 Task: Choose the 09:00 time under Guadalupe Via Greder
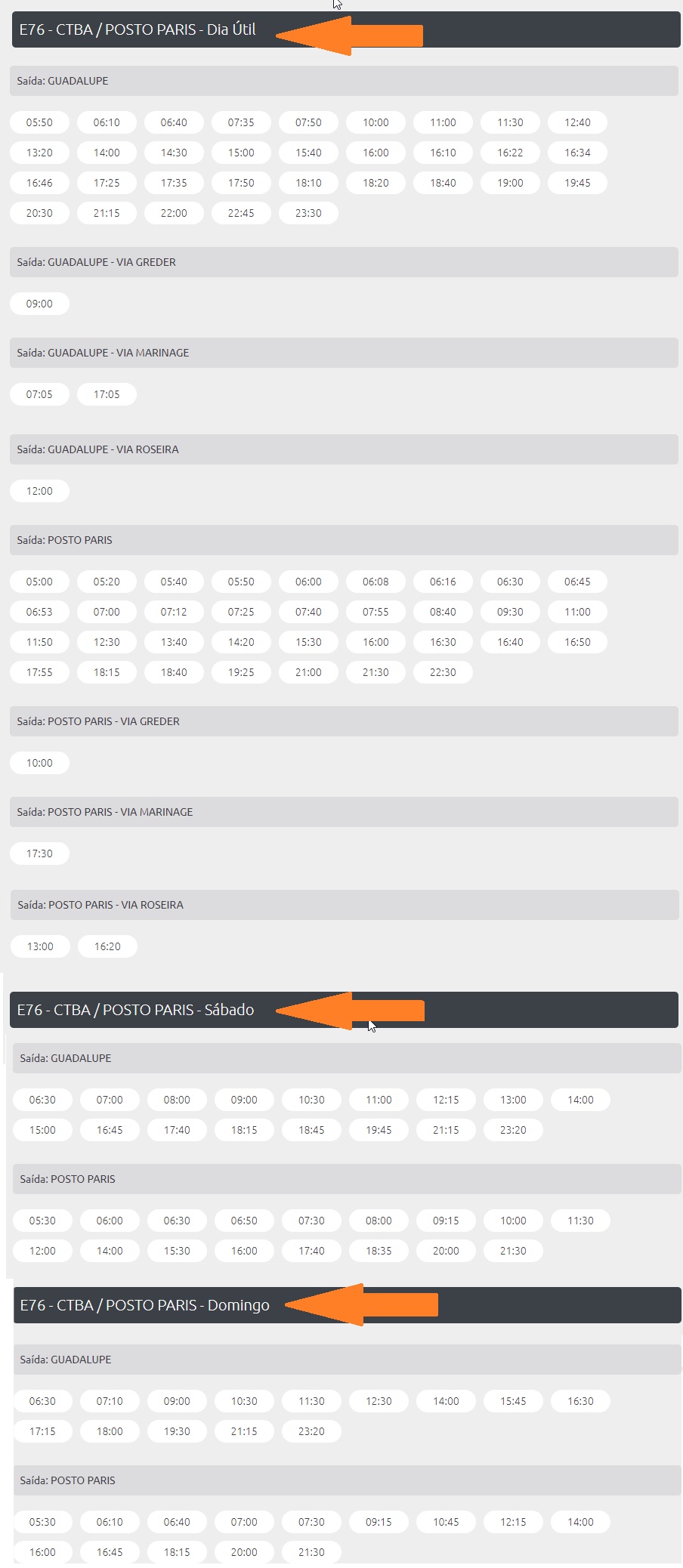(x=39, y=304)
